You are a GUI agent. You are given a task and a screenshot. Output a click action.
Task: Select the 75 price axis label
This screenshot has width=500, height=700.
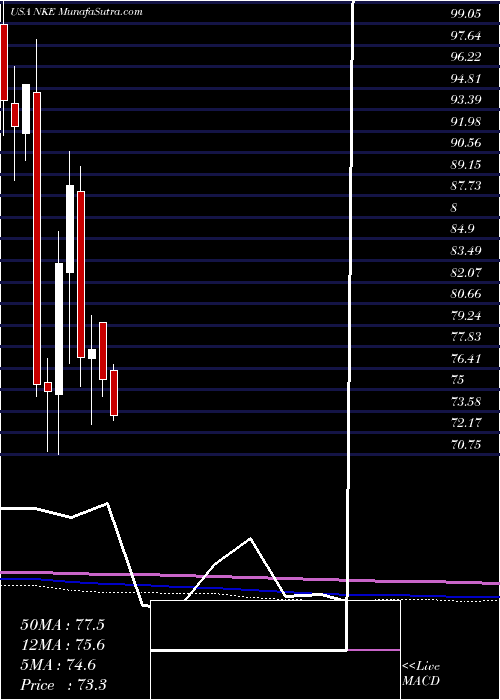click(458, 379)
